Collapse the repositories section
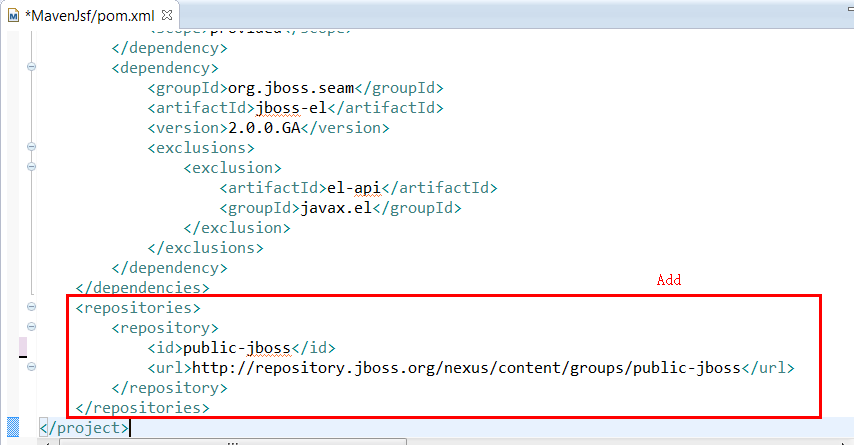Image resolution: width=854 pixels, height=445 pixels. pos(31,308)
